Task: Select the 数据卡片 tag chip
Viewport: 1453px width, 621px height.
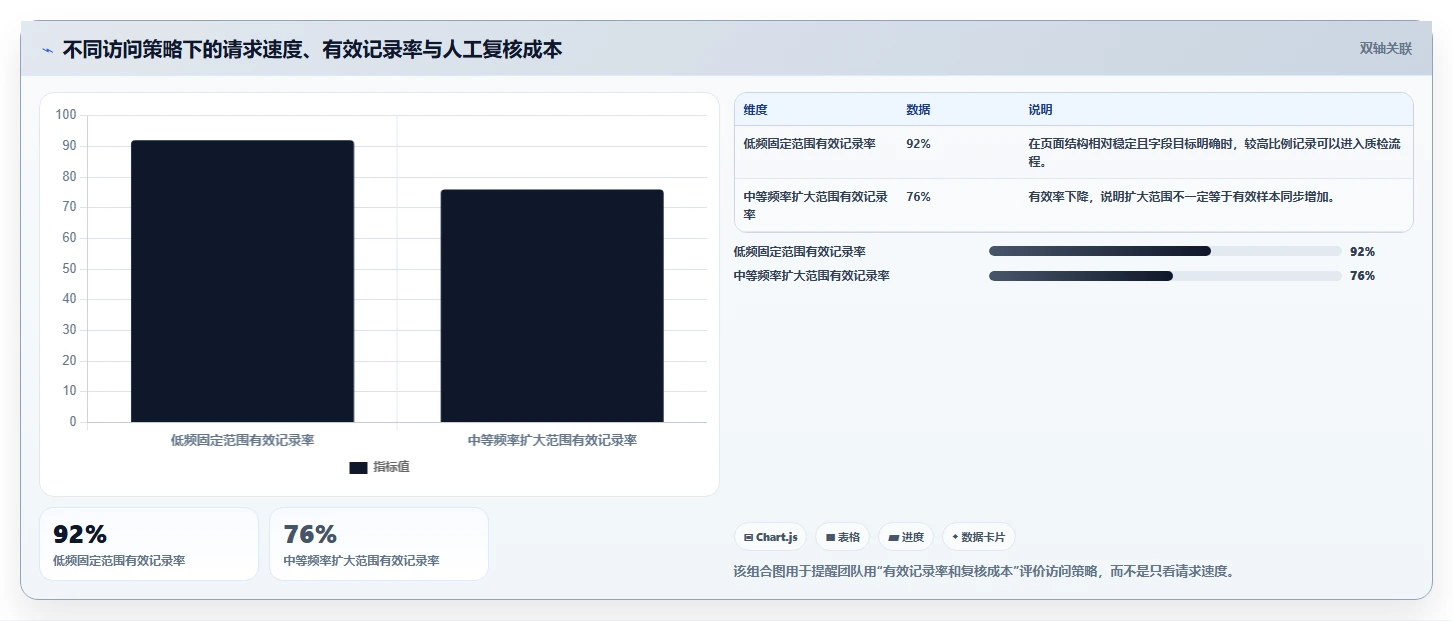Action: (979, 537)
